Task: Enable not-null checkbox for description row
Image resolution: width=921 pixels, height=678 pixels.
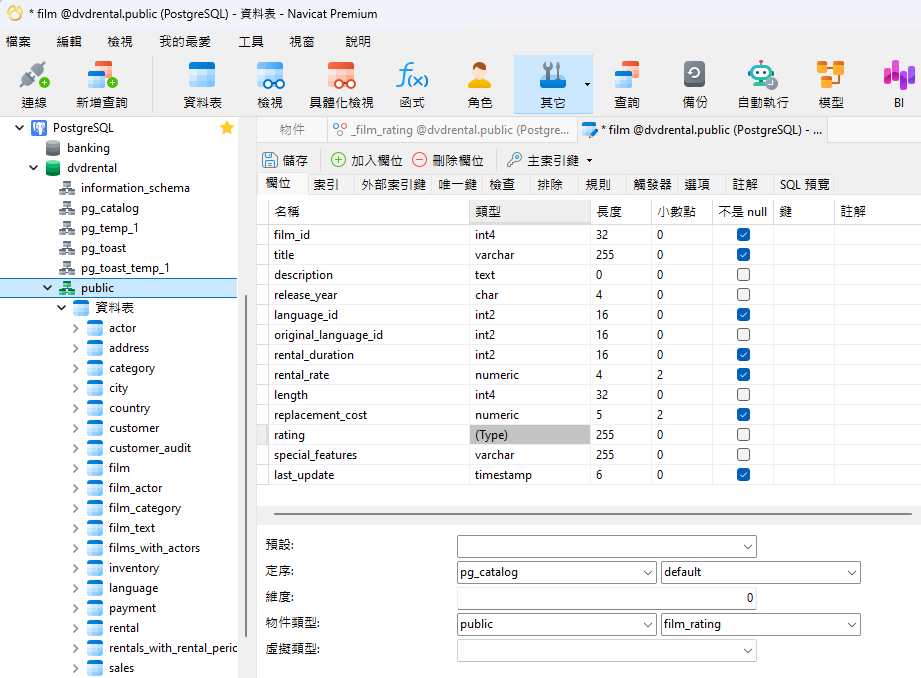Action: pos(743,275)
